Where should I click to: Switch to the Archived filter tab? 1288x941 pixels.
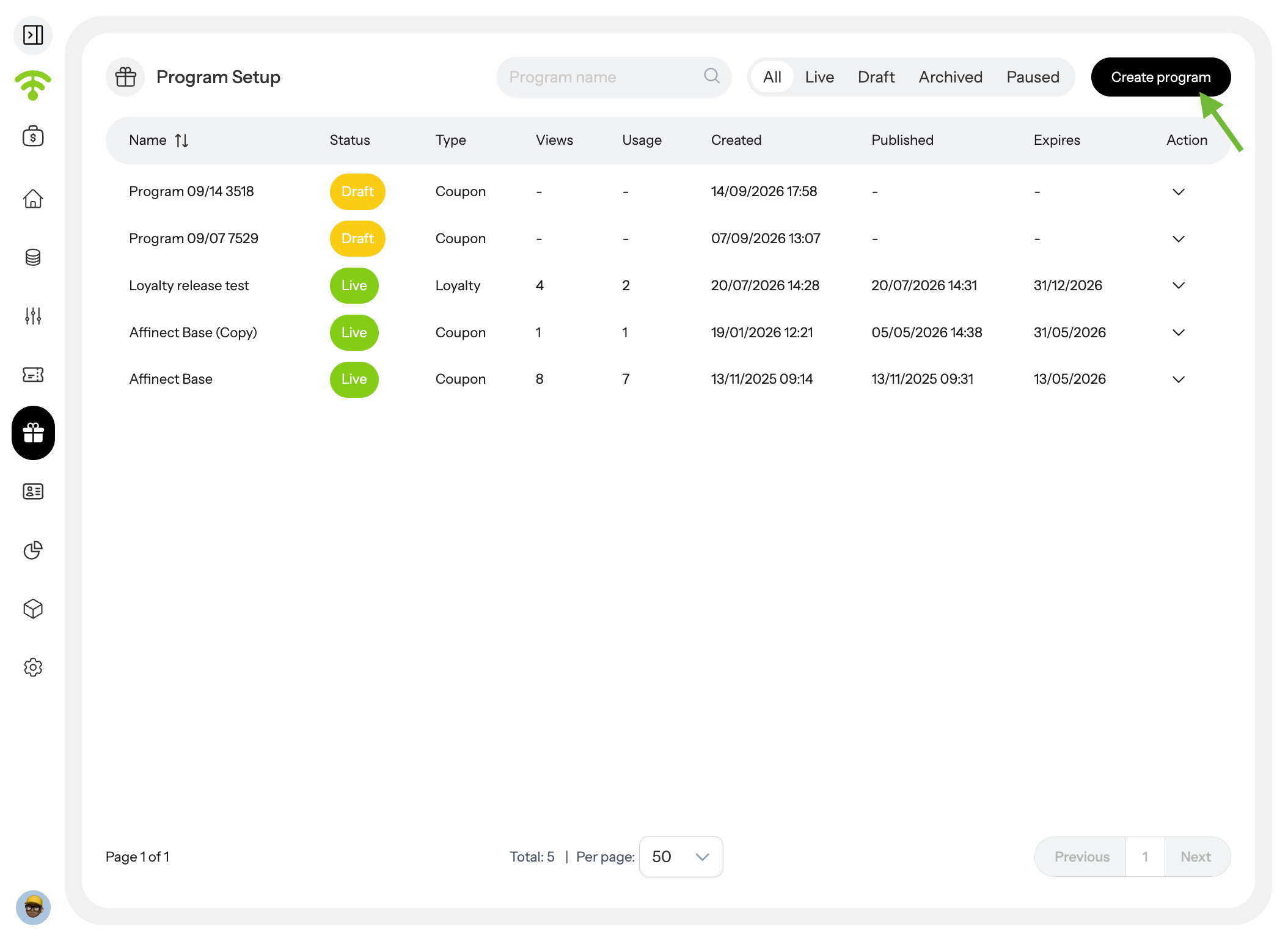pyautogui.click(x=951, y=77)
